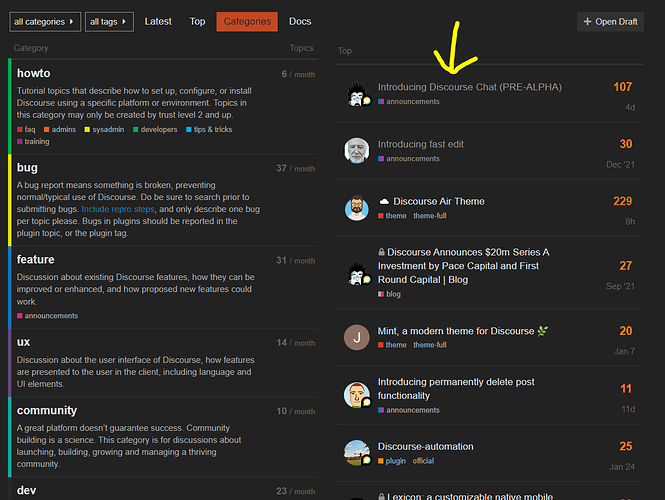Open theme-full tag under Discourse Air Theme
Viewport: 665px width, 500px height.
coord(430,216)
